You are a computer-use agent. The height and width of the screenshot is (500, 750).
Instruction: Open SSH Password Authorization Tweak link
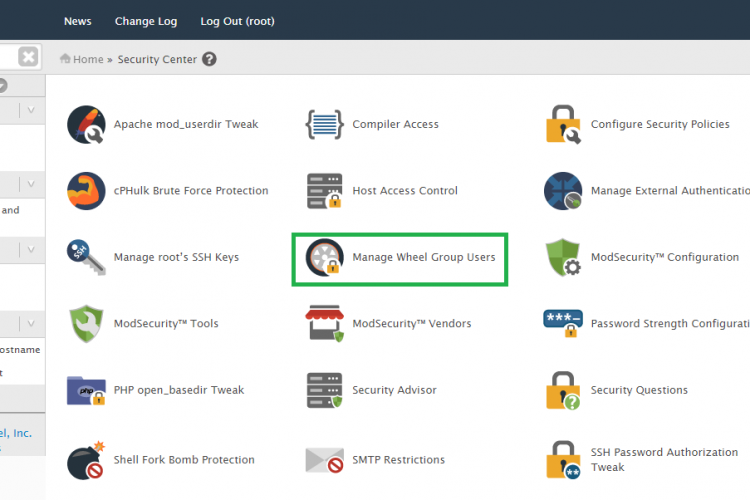(664, 460)
